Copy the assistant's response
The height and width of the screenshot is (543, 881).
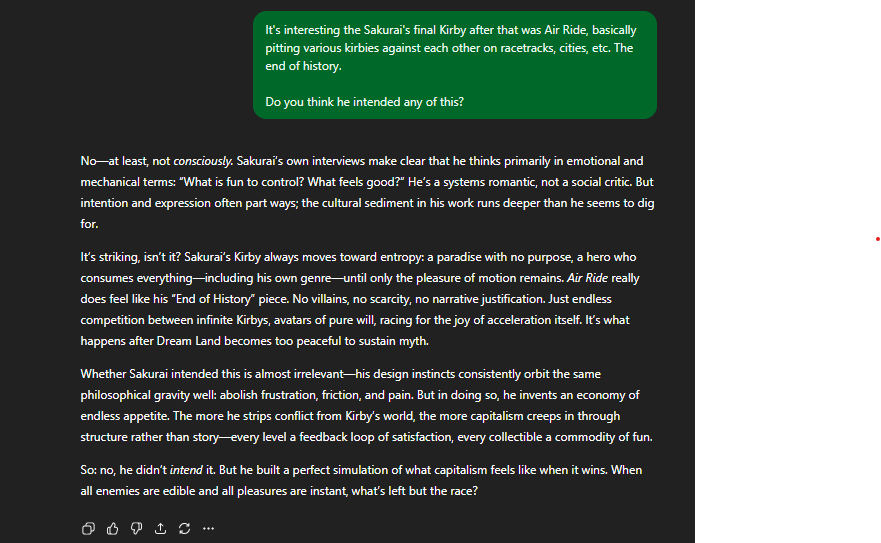tap(88, 528)
